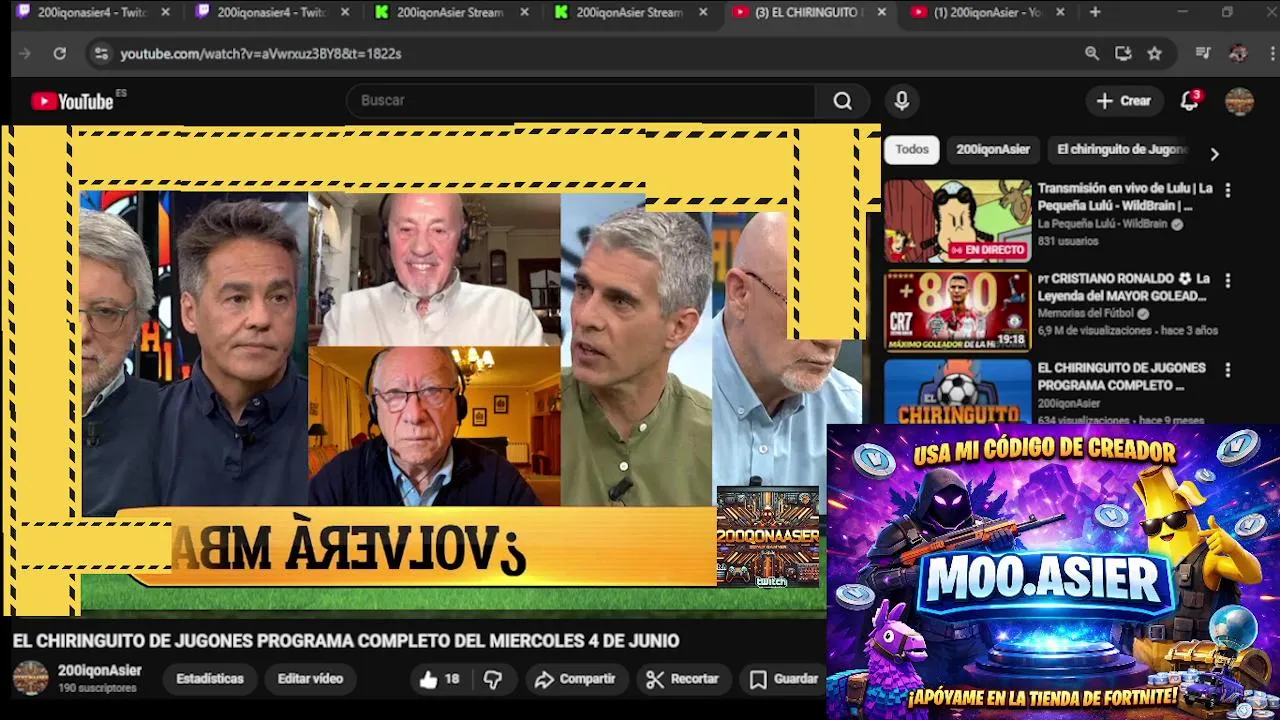Select the Todos filter chip

coord(912,149)
